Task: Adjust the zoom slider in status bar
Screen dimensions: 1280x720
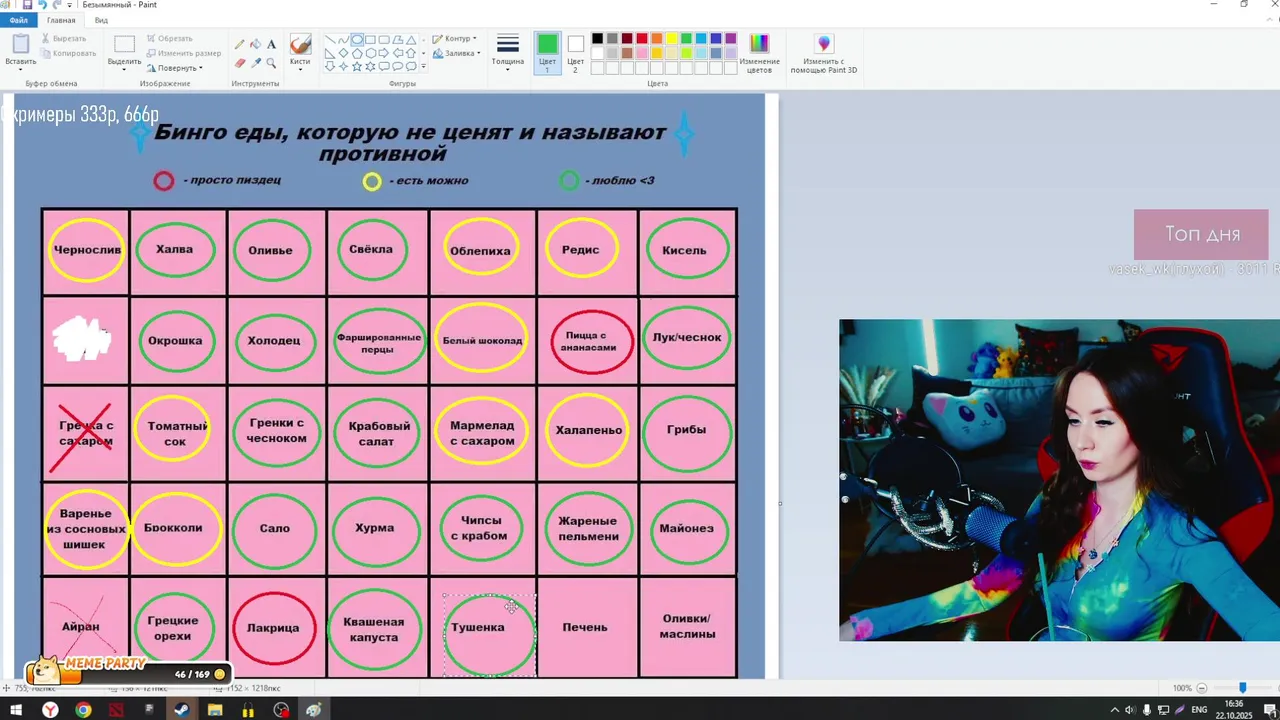Action: tap(1242, 688)
